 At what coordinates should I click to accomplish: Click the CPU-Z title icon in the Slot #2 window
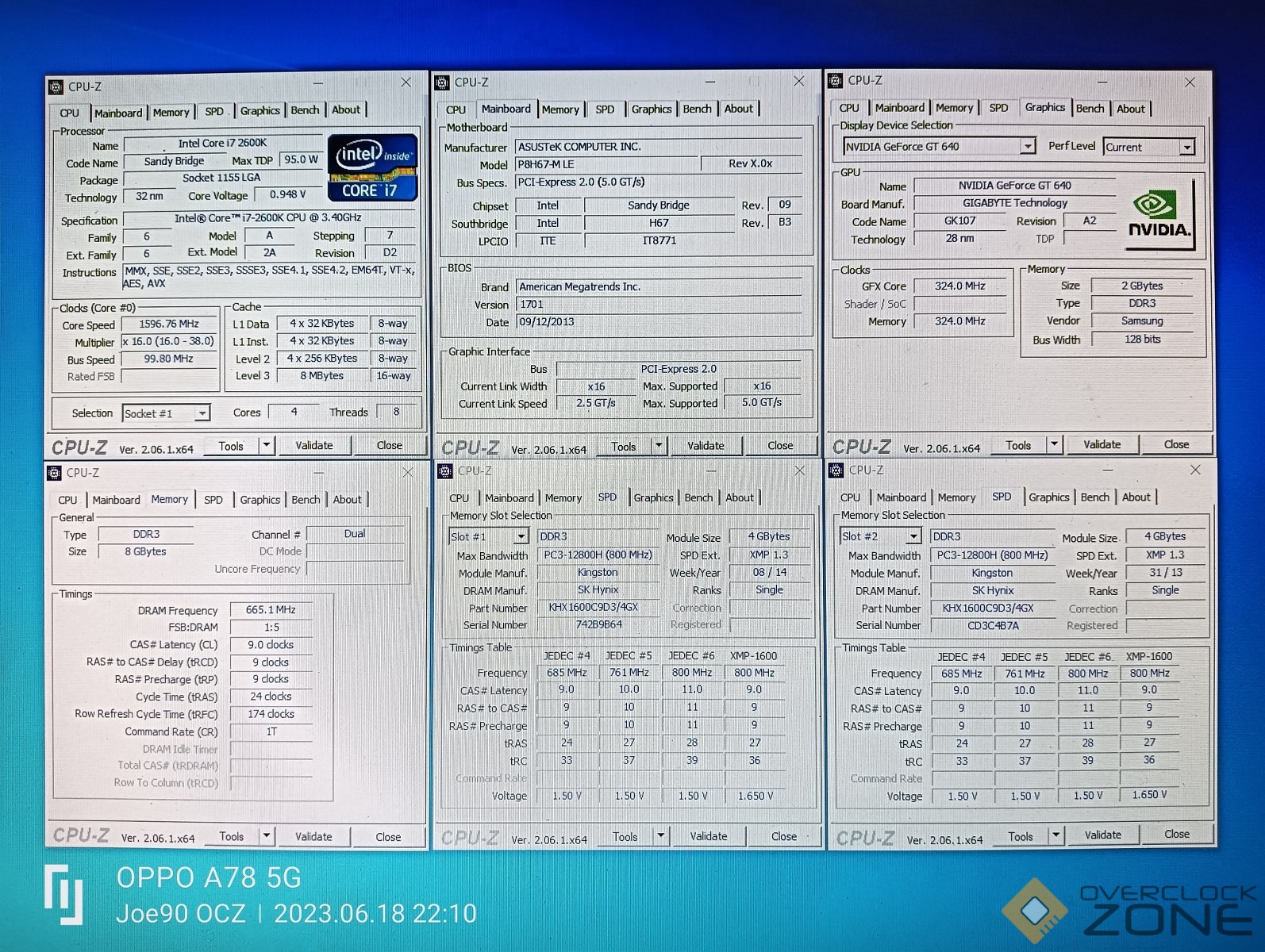[x=836, y=470]
